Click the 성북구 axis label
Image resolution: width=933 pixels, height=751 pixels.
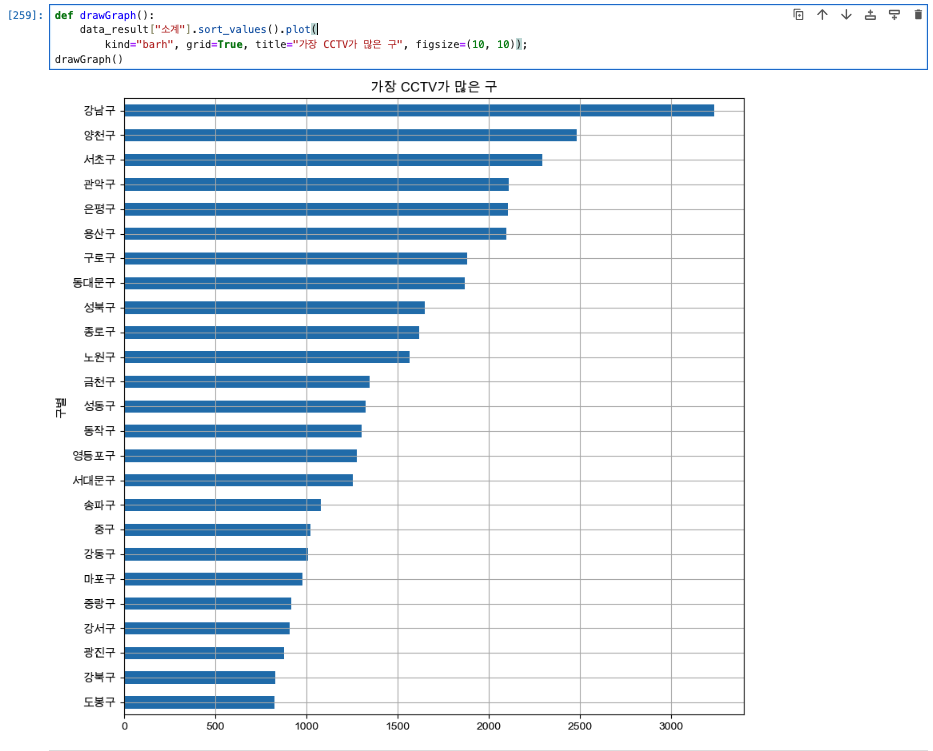(99, 308)
